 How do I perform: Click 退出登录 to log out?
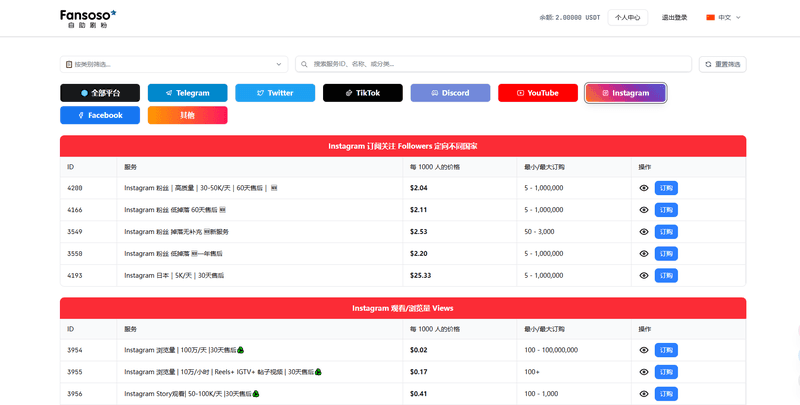coord(674,17)
